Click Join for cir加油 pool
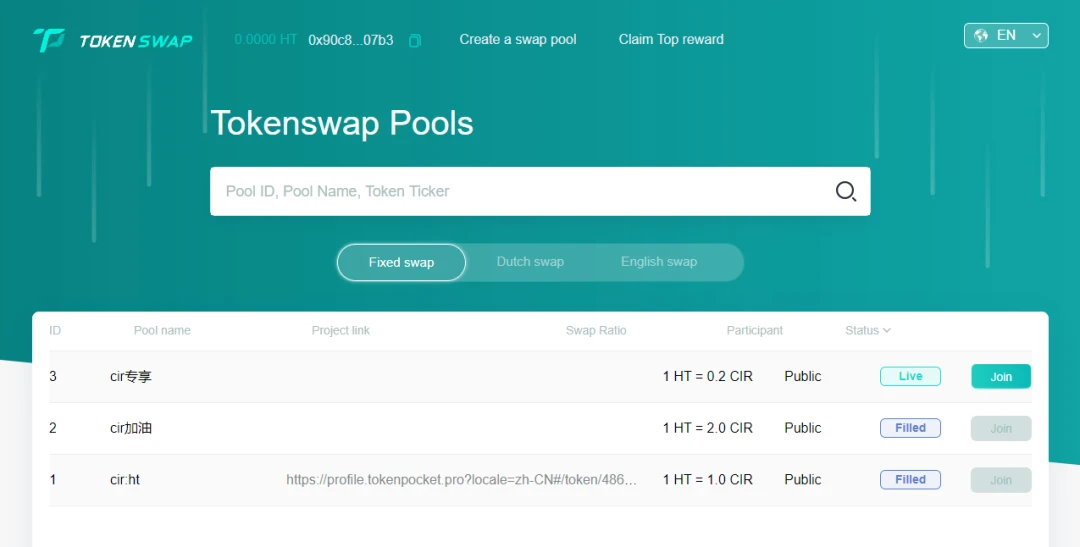 pos(1001,429)
